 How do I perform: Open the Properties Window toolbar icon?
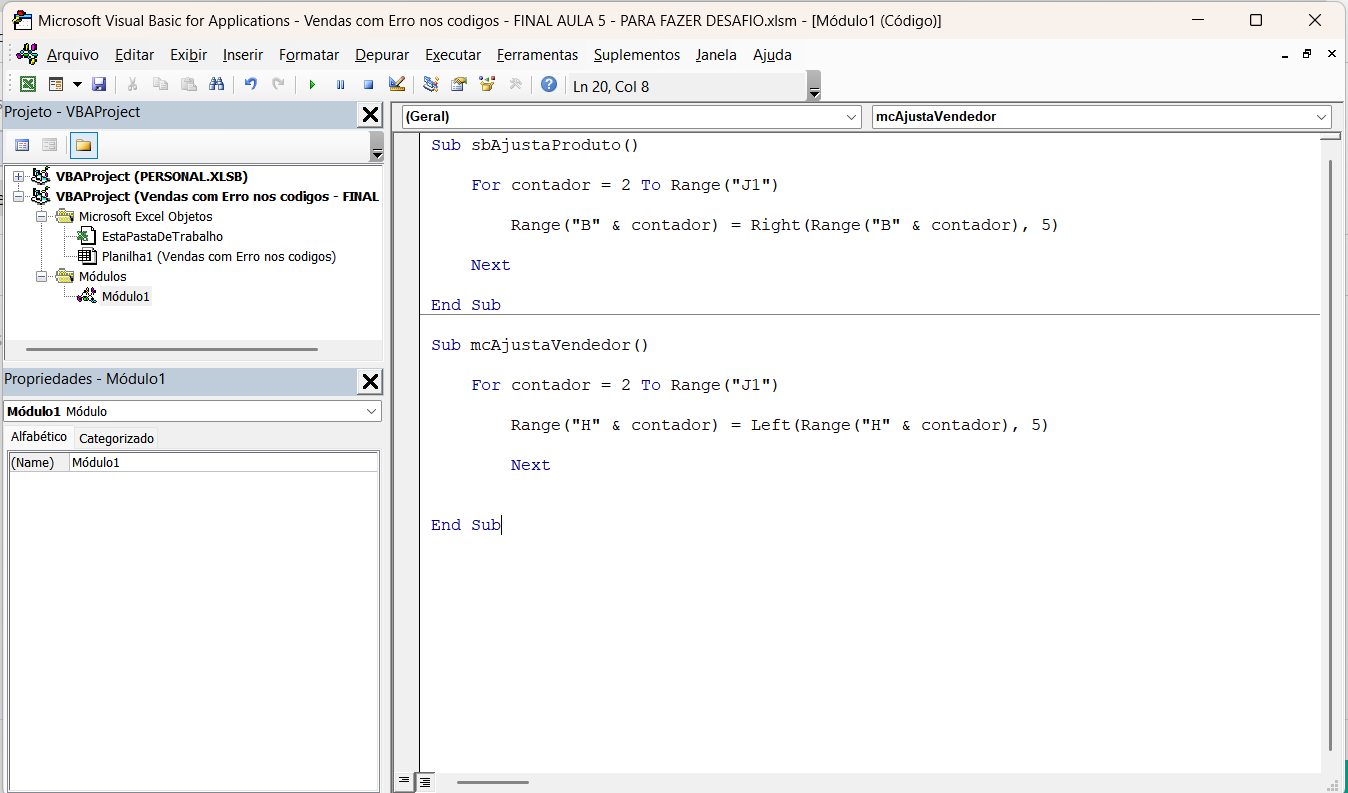[459, 85]
